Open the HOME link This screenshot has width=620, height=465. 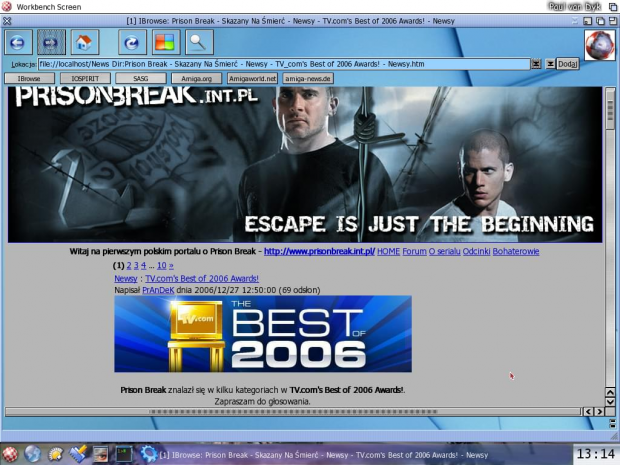tap(389, 251)
